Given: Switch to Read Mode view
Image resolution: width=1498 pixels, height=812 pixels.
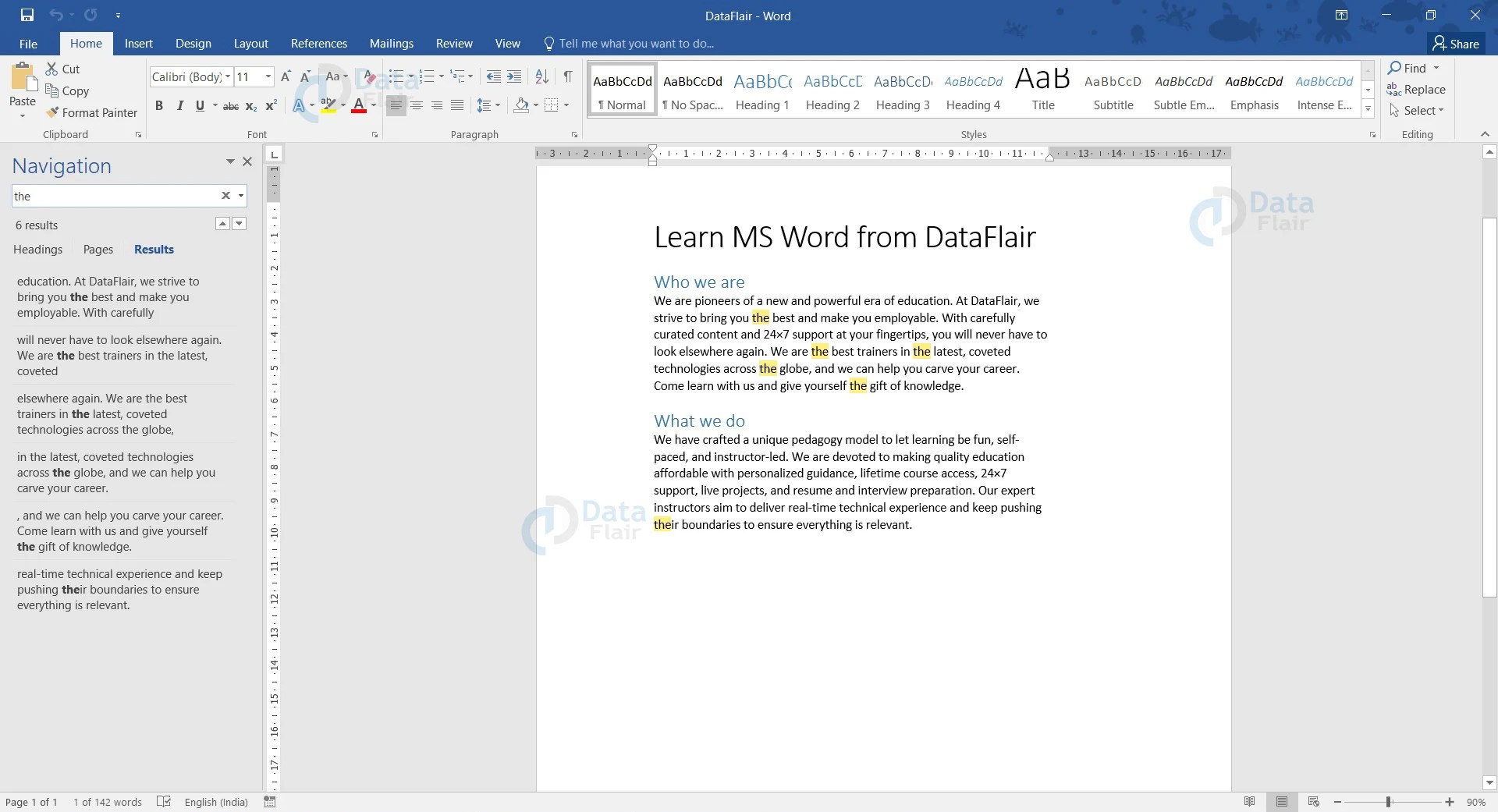Looking at the screenshot, I should point(1250,802).
